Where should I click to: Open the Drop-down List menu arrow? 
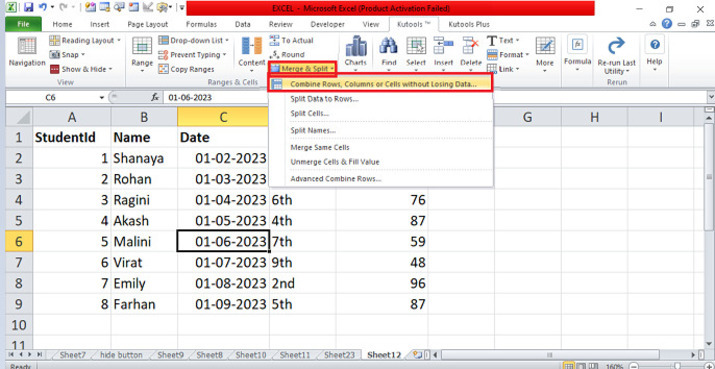(x=227, y=40)
